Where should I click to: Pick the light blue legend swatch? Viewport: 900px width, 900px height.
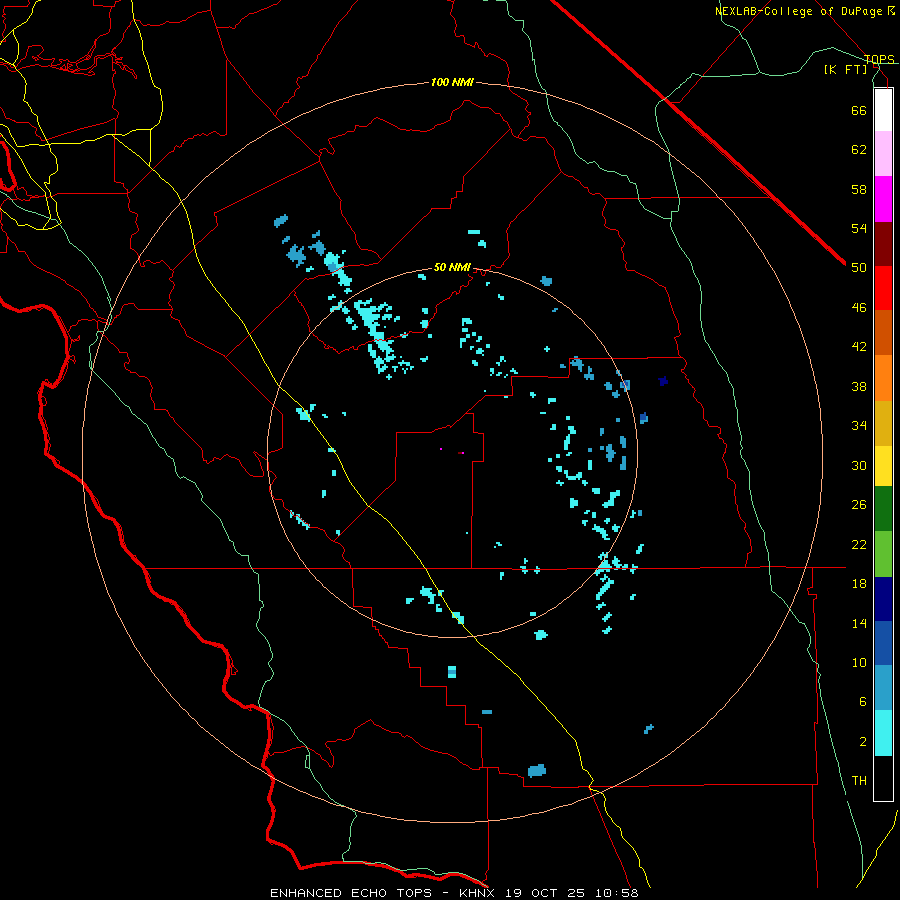coord(883,688)
